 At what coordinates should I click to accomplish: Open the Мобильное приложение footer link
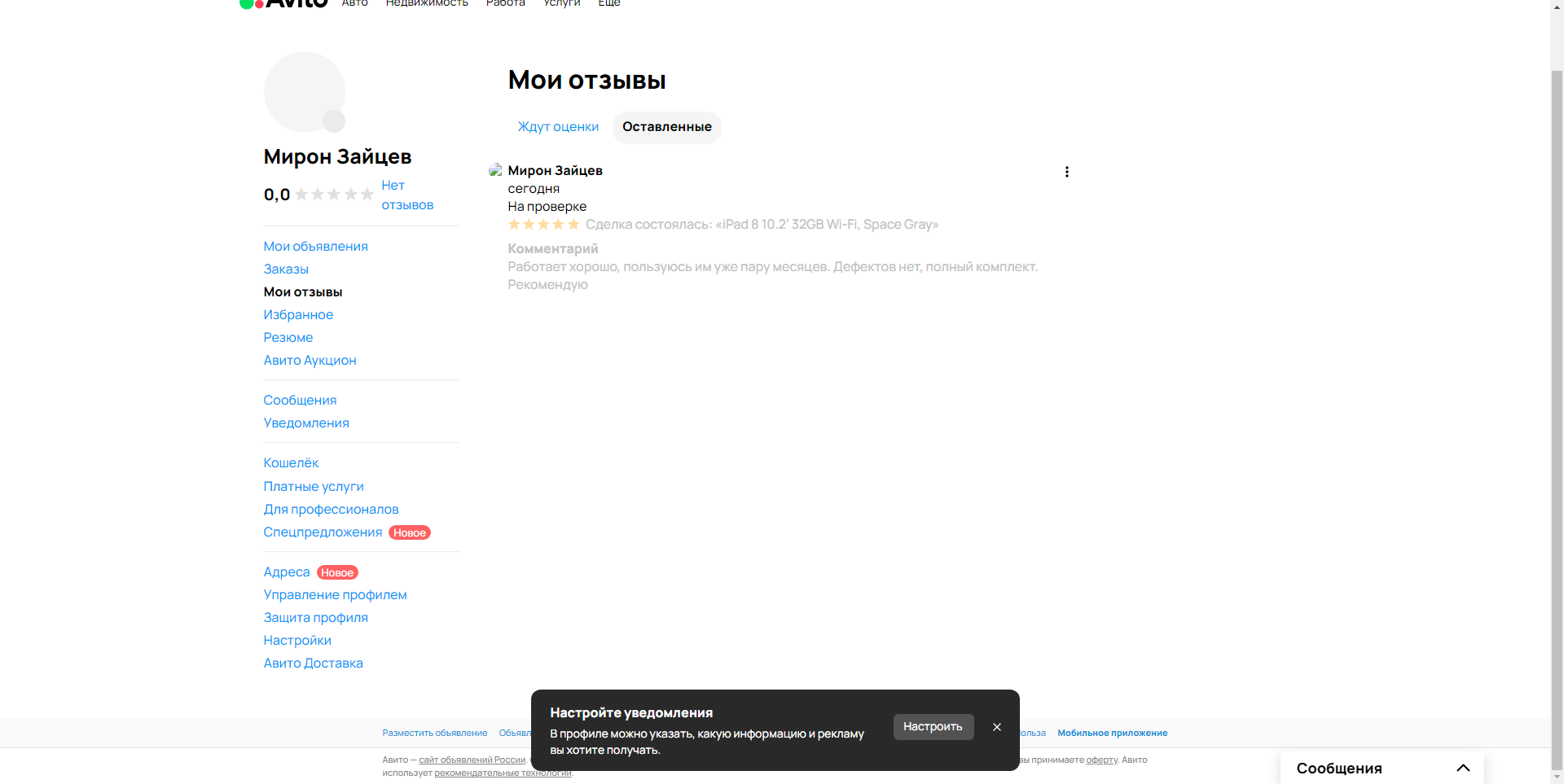pos(1112,734)
